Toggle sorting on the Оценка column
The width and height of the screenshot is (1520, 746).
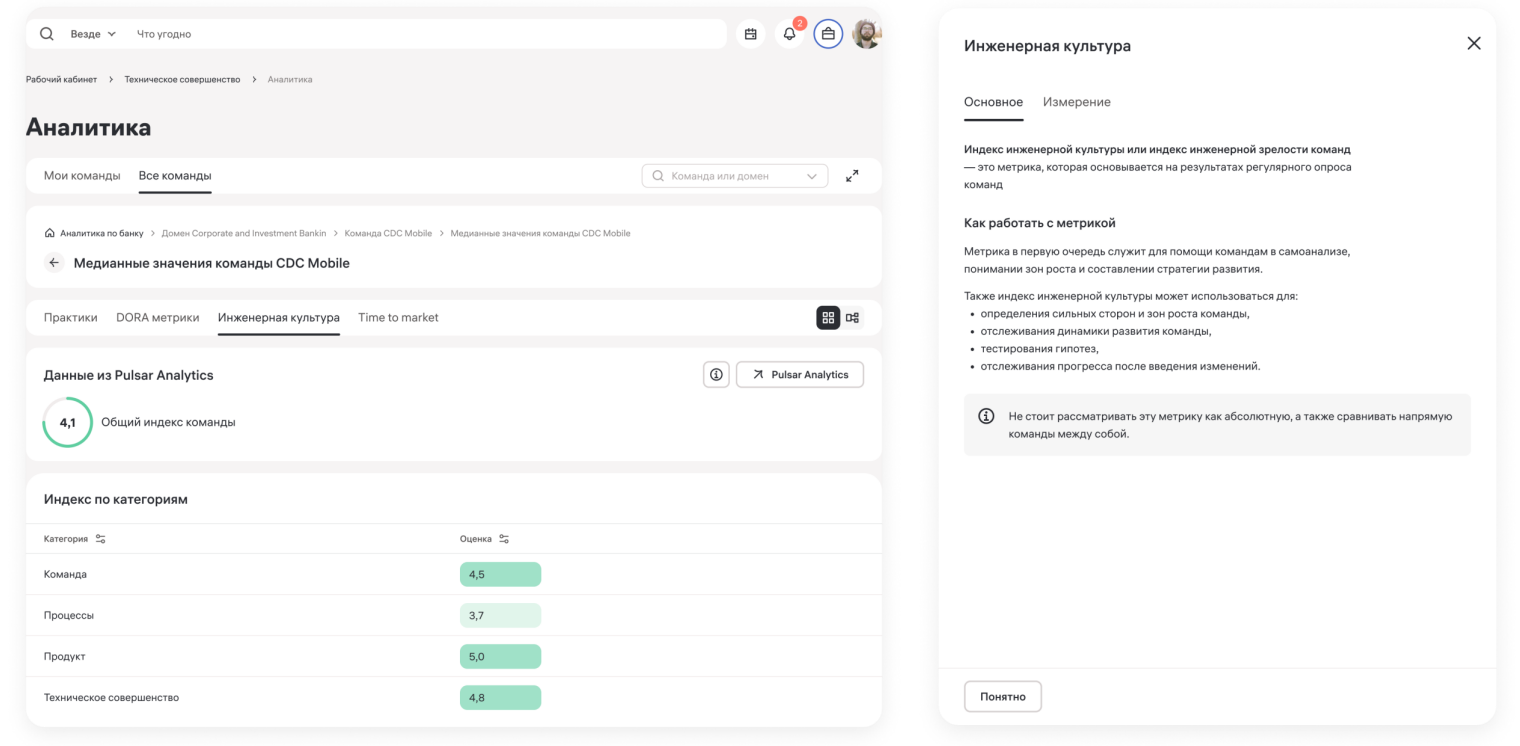click(503, 538)
